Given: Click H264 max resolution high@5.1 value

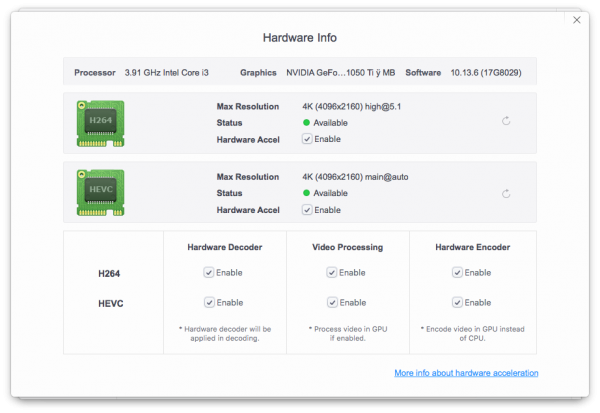Looking at the screenshot, I should point(351,106).
